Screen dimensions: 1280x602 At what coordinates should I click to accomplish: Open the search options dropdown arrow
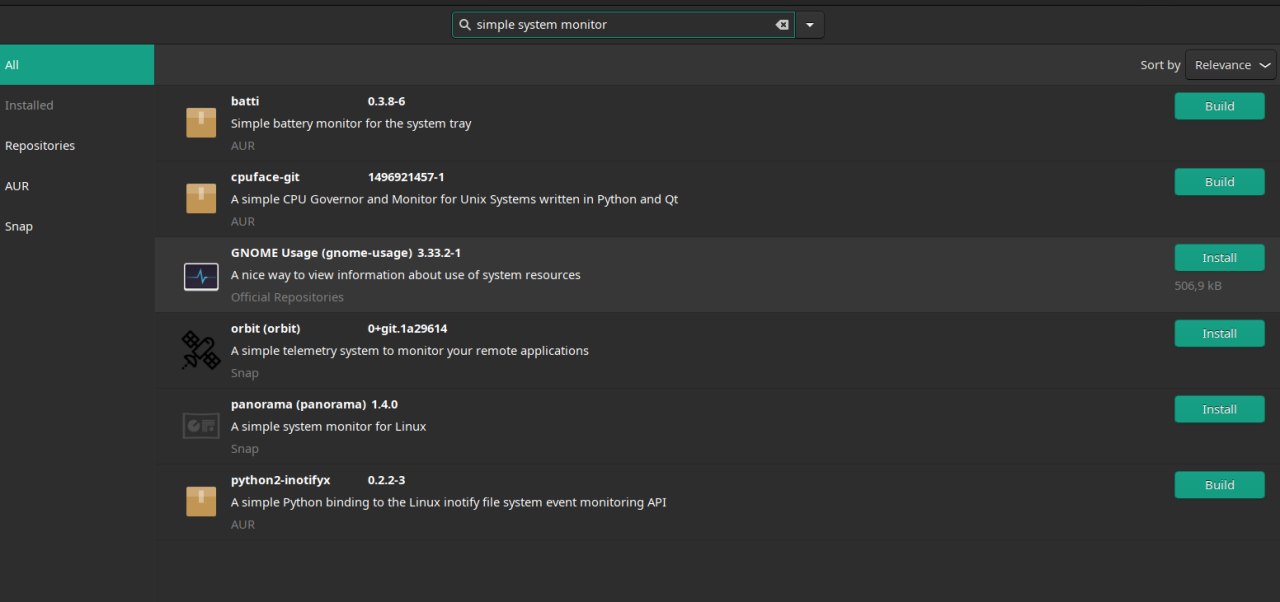click(x=810, y=25)
